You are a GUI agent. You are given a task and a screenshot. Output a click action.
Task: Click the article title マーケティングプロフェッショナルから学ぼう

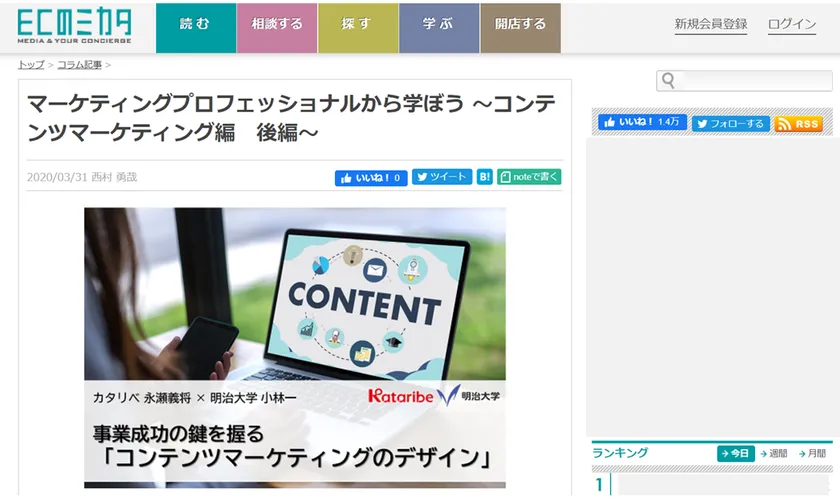tap(291, 117)
